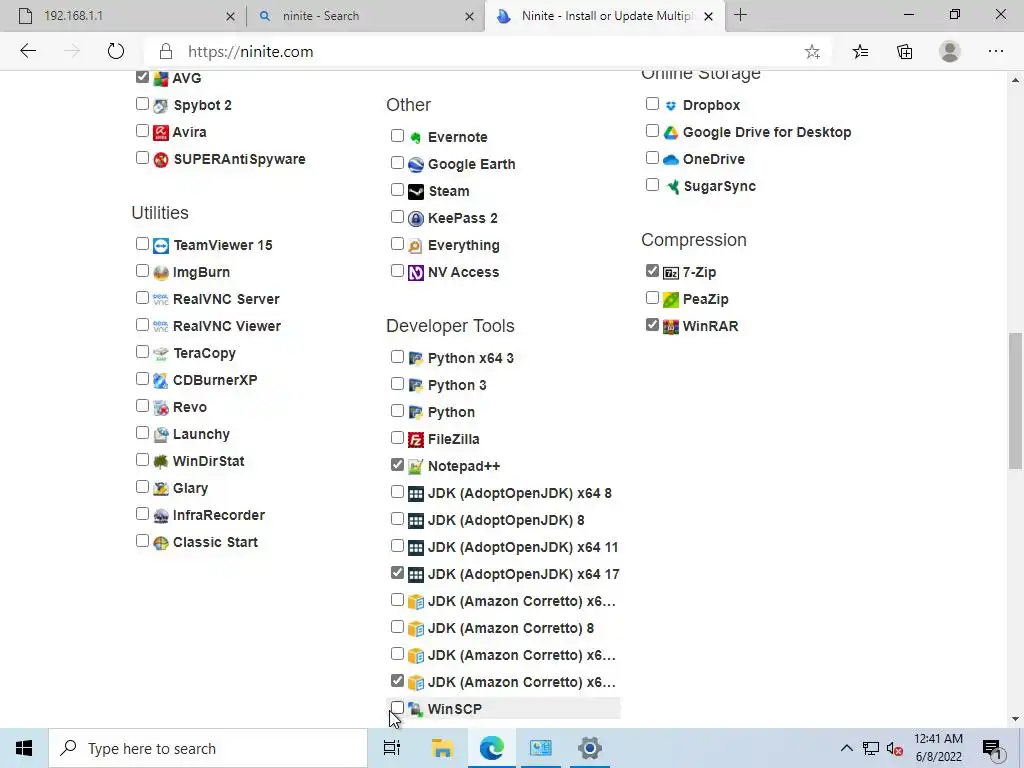The image size is (1024, 768).
Task: Click the NV Access icon
Action: [x=416, y=272]
